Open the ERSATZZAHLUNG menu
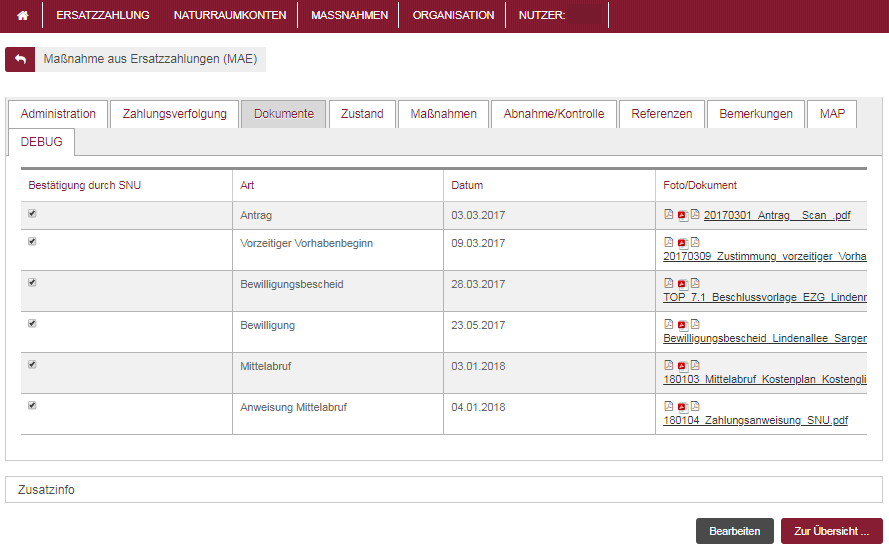 tap(102, 16)
